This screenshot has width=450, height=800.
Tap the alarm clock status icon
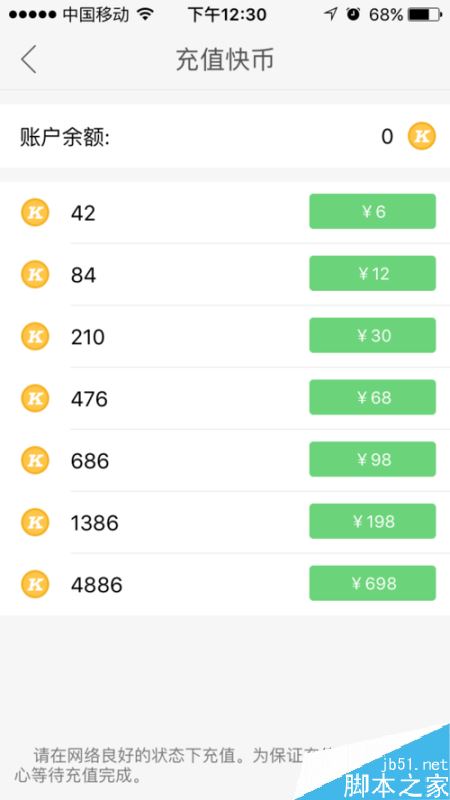pos(353,14)
